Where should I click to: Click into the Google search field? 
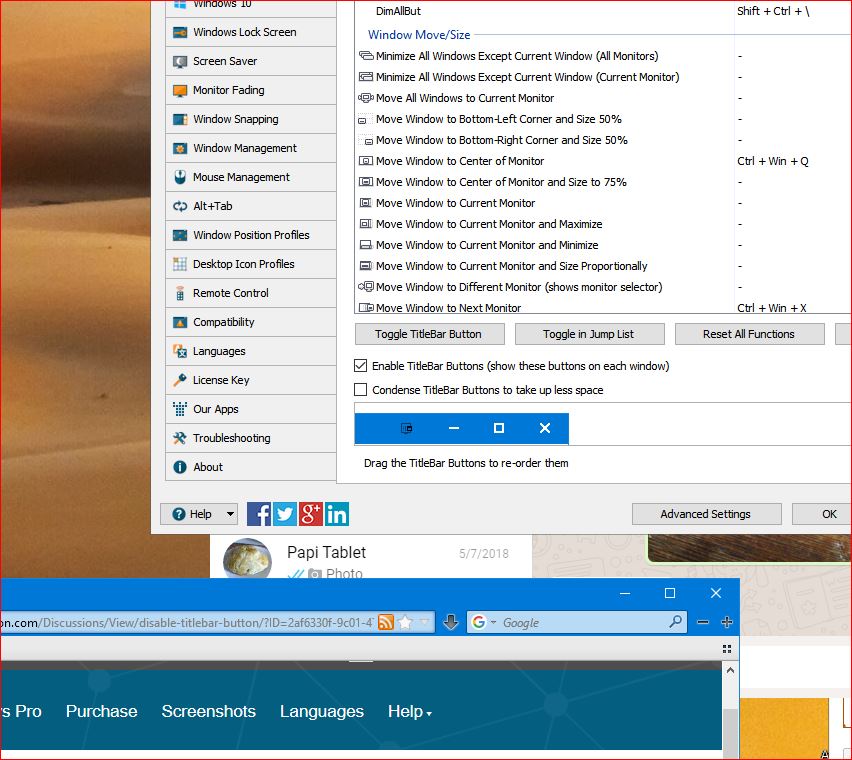pos(580,622)
